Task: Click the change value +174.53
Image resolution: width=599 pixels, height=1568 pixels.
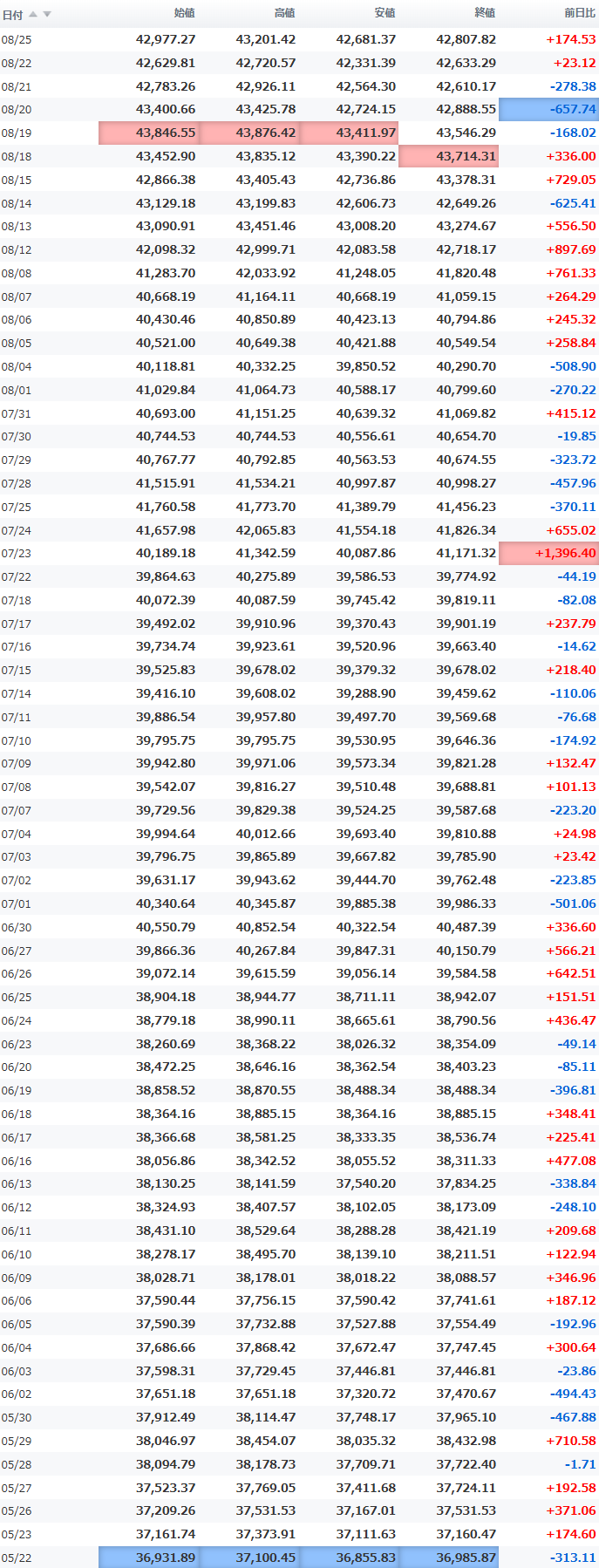Action: tap(571, 40)
